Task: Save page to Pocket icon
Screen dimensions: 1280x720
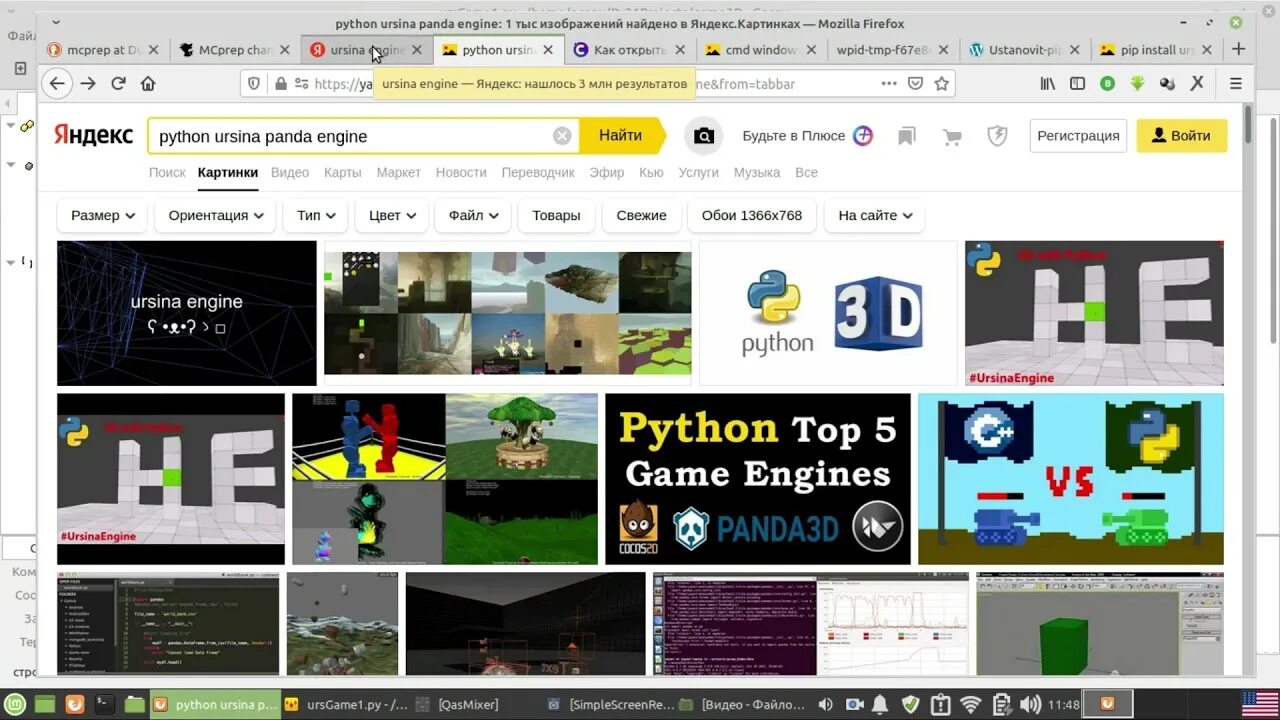Action: pos(915,84)
